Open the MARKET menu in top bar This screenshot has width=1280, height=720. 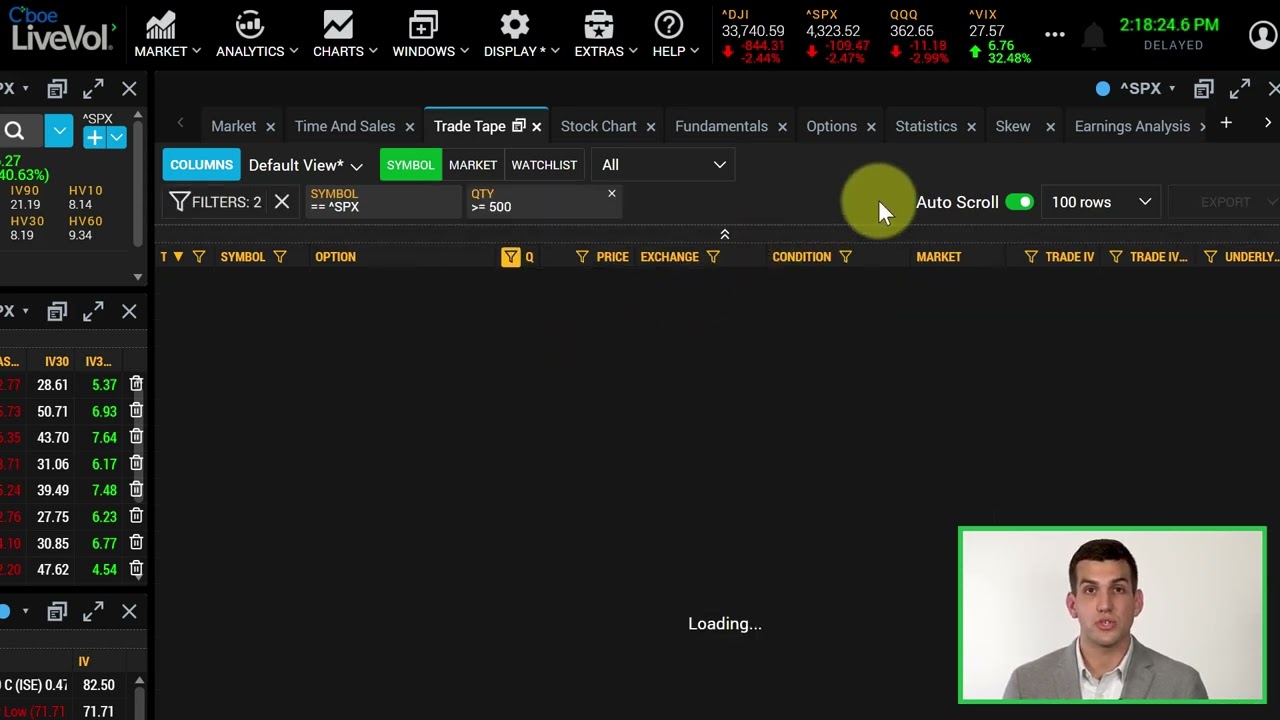(x=167, y=35)
